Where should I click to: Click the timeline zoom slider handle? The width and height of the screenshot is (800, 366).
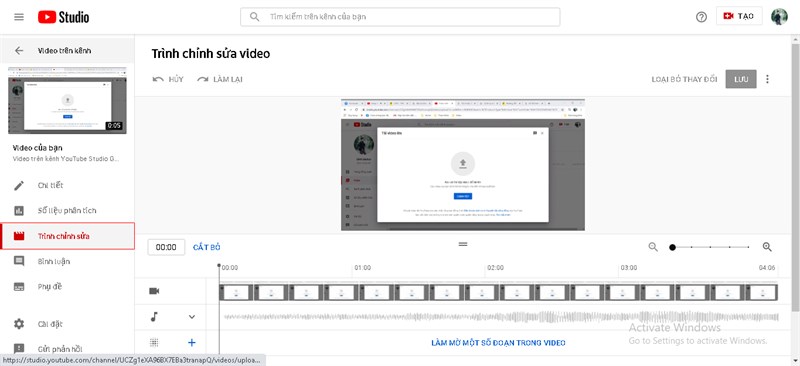tap(672, 247)
